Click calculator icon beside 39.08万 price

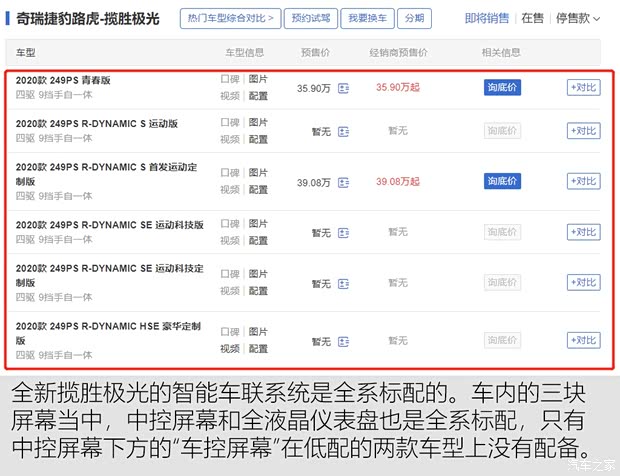click(343, 182)
